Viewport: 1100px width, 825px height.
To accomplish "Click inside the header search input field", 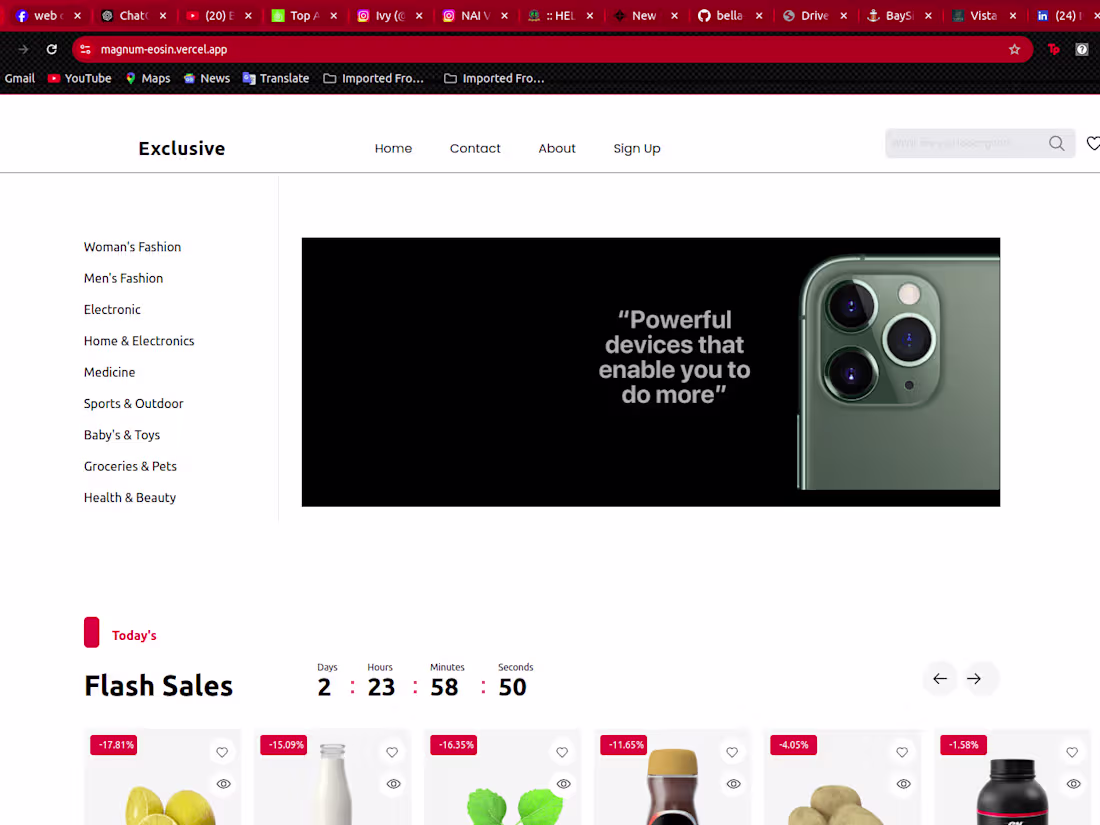I will tap(960, 143).
